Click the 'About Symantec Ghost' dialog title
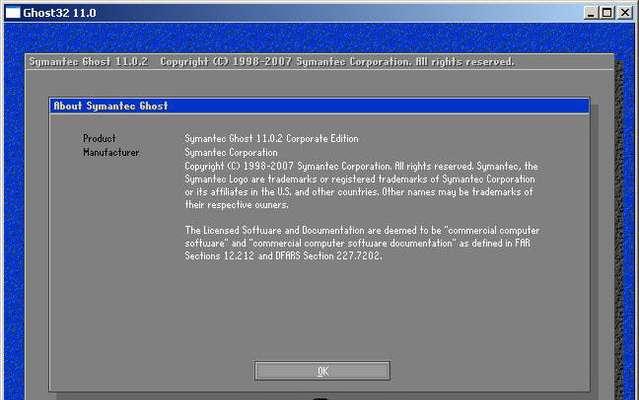Image resolution: width=639 pixels, height=400 pixels. coord(110,106)
